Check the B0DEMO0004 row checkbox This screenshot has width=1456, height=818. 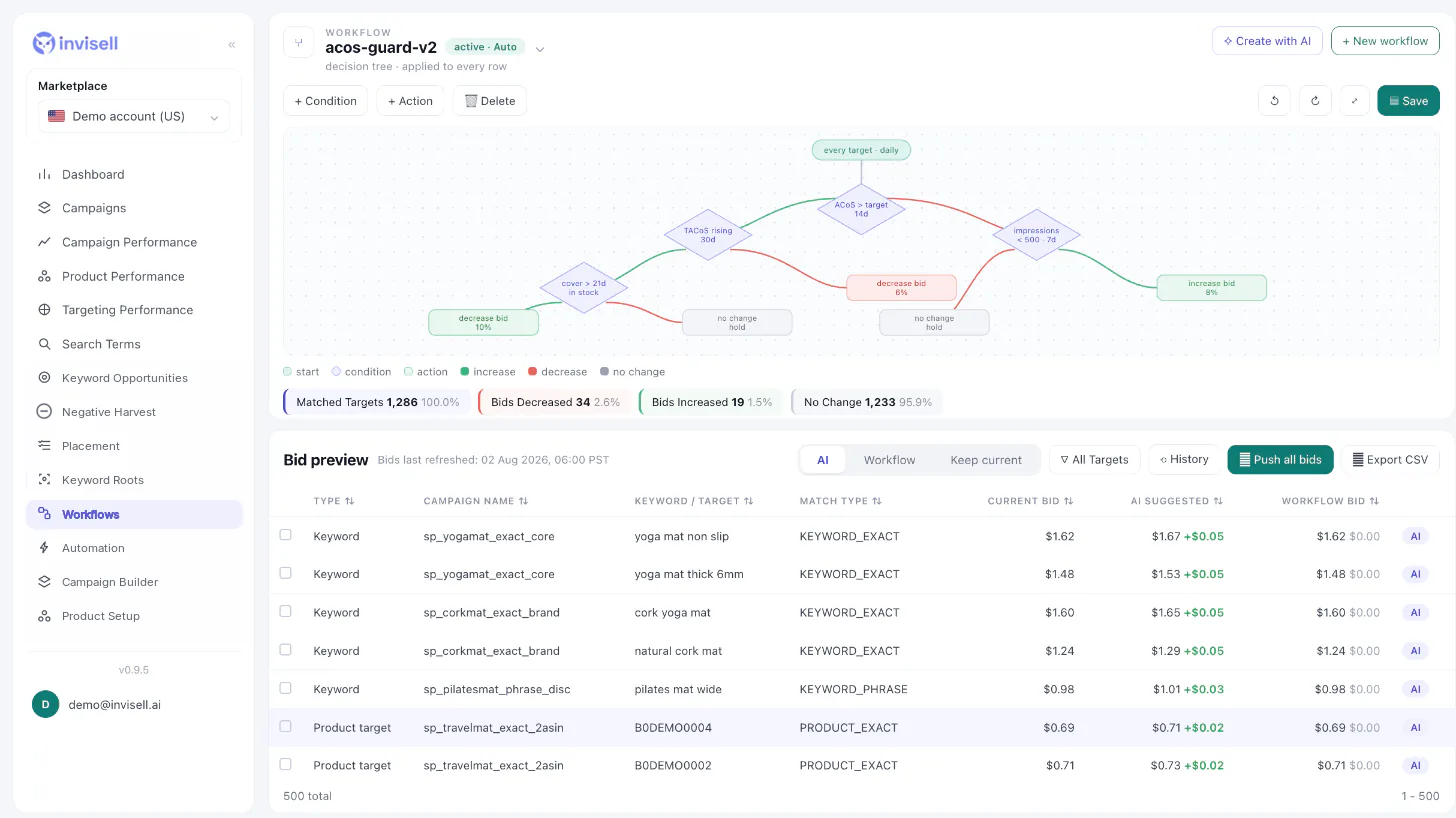click(x=285, y=726)
